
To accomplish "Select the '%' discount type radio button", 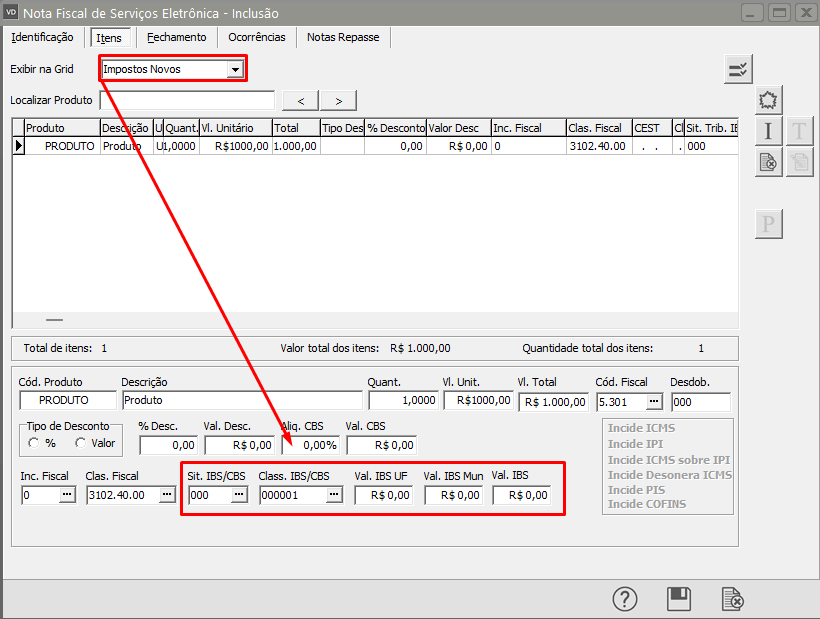I will (34, 443).
